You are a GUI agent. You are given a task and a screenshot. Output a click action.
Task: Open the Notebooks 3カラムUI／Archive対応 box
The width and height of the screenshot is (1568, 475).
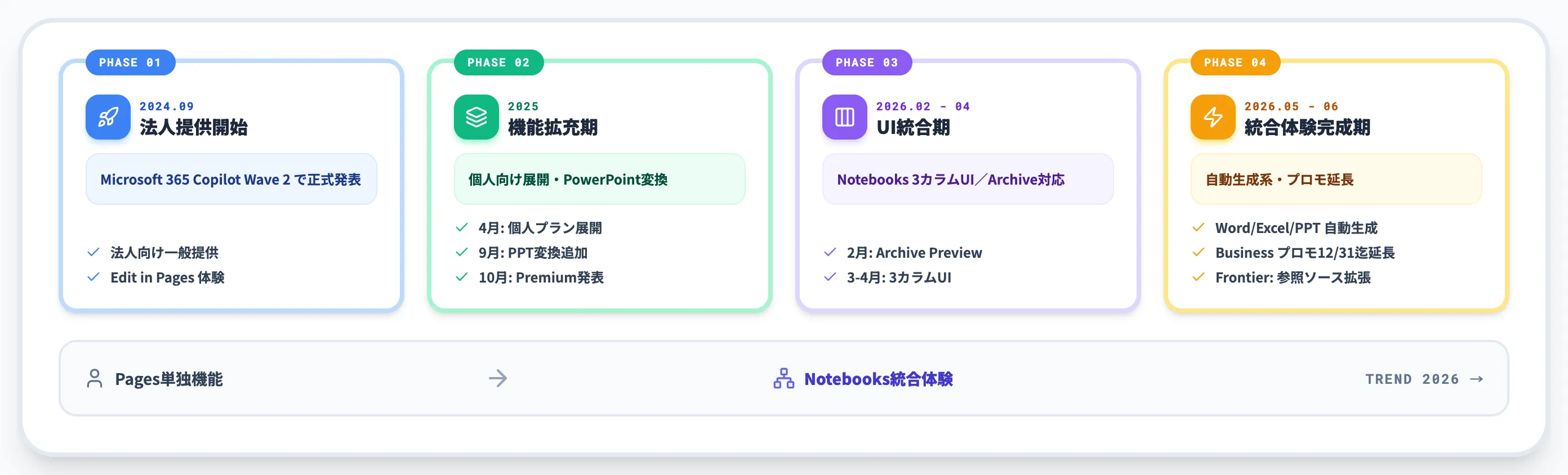click(968, 179)
